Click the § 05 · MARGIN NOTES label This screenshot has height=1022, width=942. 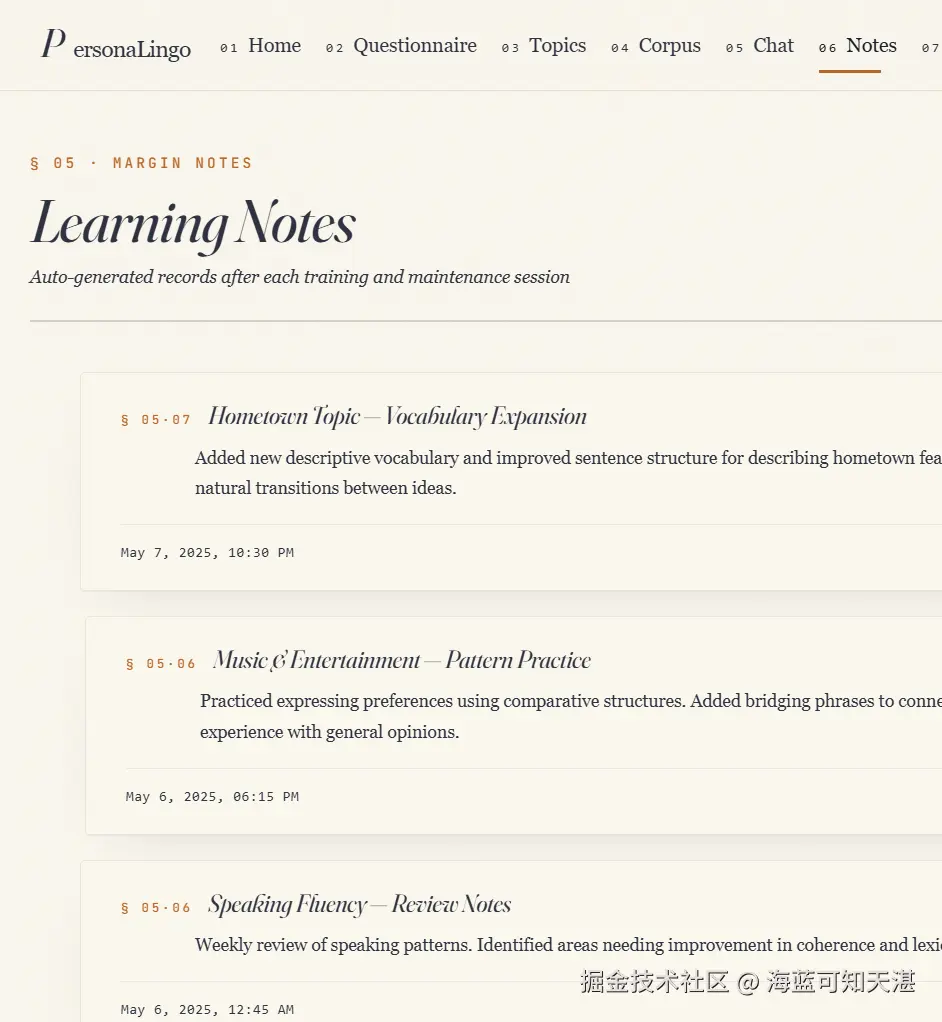[x=141, y=163]
